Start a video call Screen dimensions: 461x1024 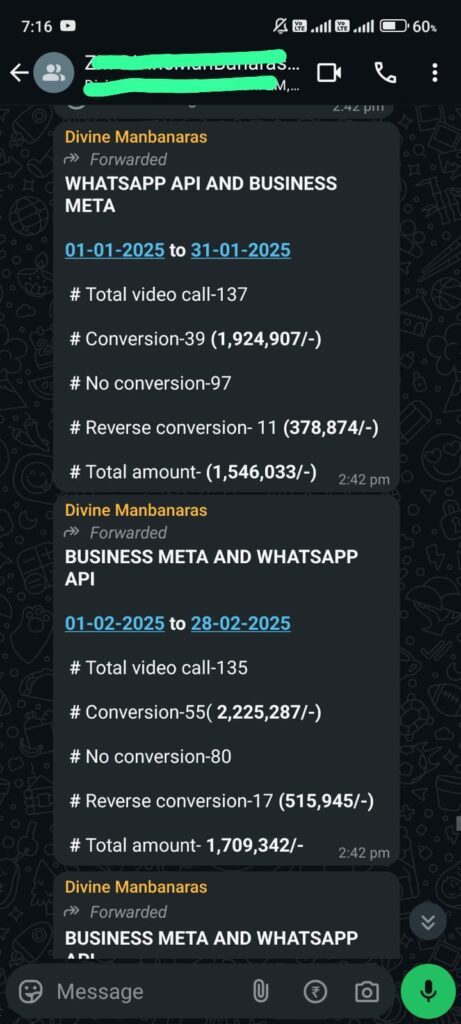click(329, 73)
